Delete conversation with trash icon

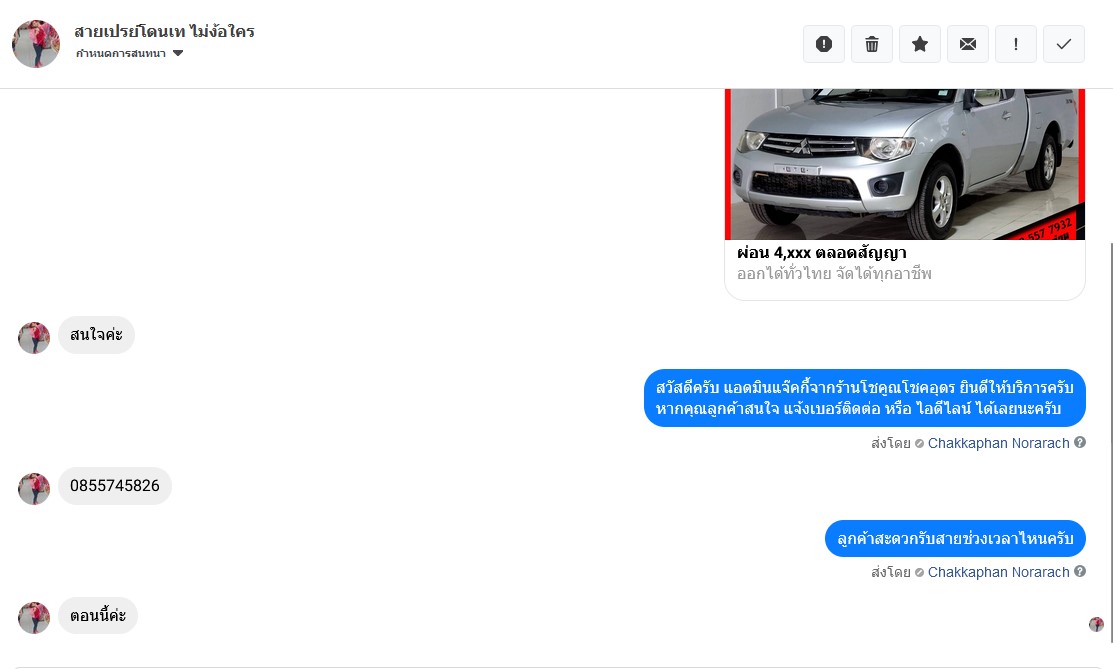click(x=872, y=44)
